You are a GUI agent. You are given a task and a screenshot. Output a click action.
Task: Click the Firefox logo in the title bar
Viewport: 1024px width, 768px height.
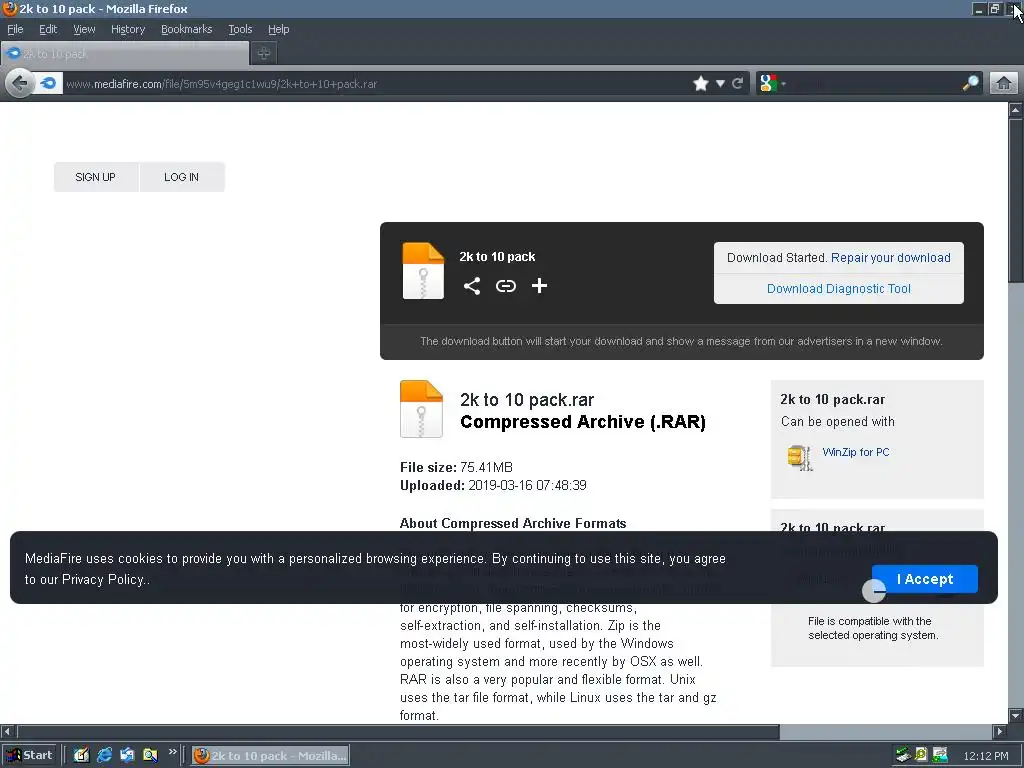[x=9, y=8]
